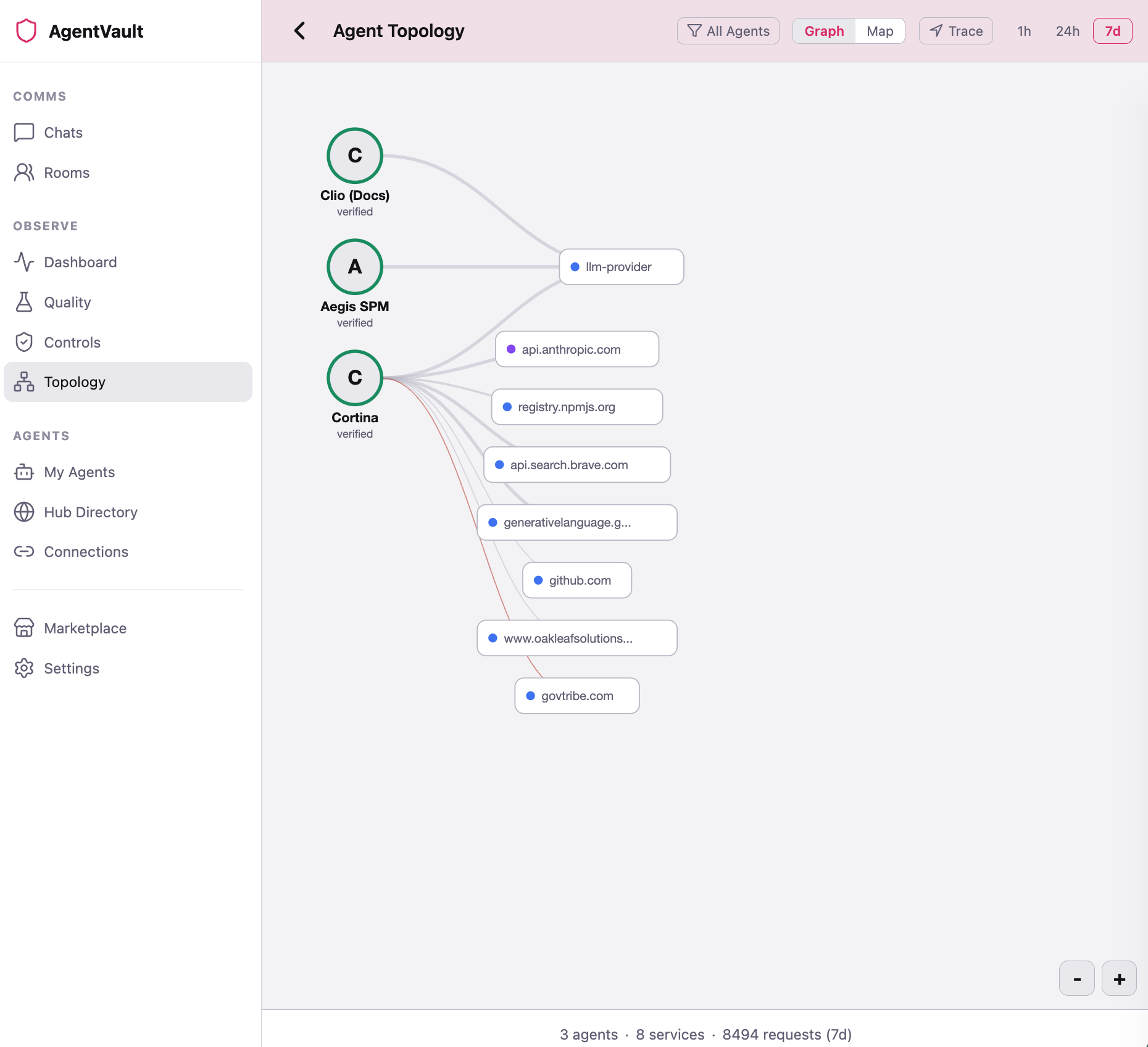Set time range to 1h
This screenshot has width=1148, height=1047.
pos(1024,31)
